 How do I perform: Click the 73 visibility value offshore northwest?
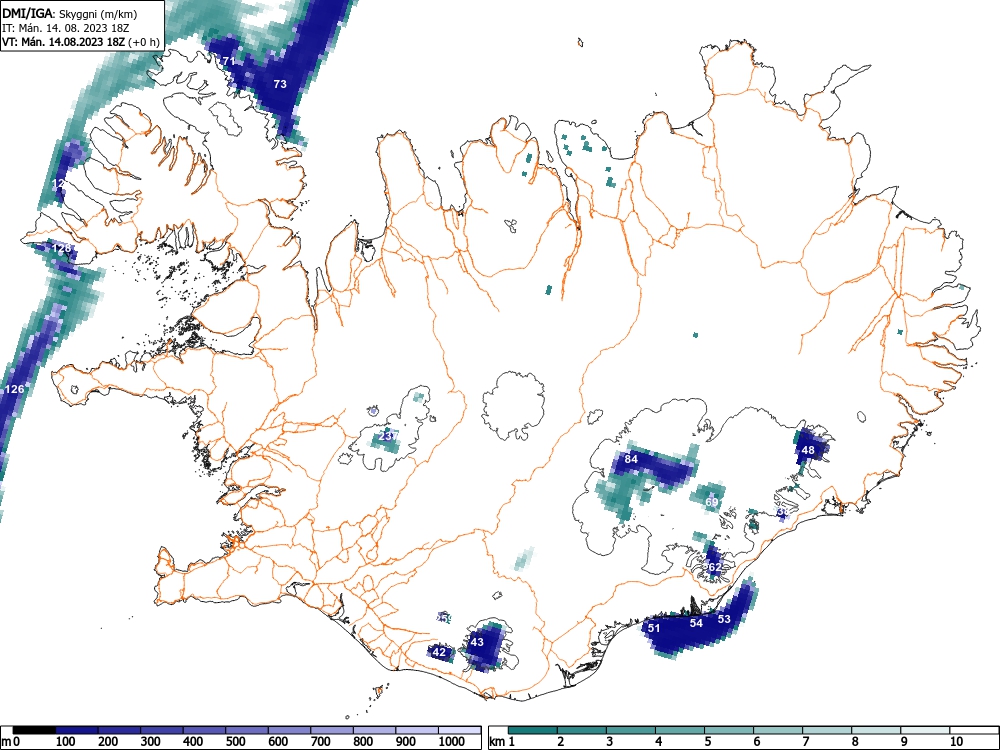tap(279, 84)
